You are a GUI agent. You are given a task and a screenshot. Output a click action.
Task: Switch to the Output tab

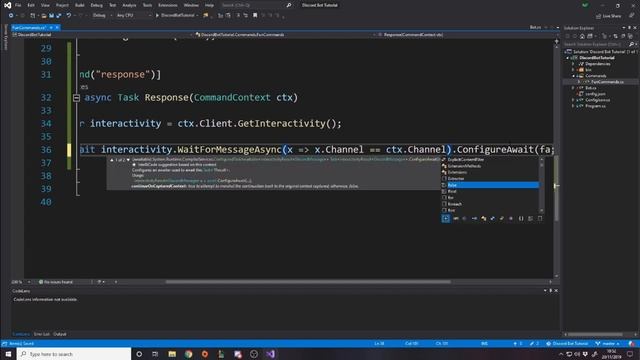[x=60, y=334]
